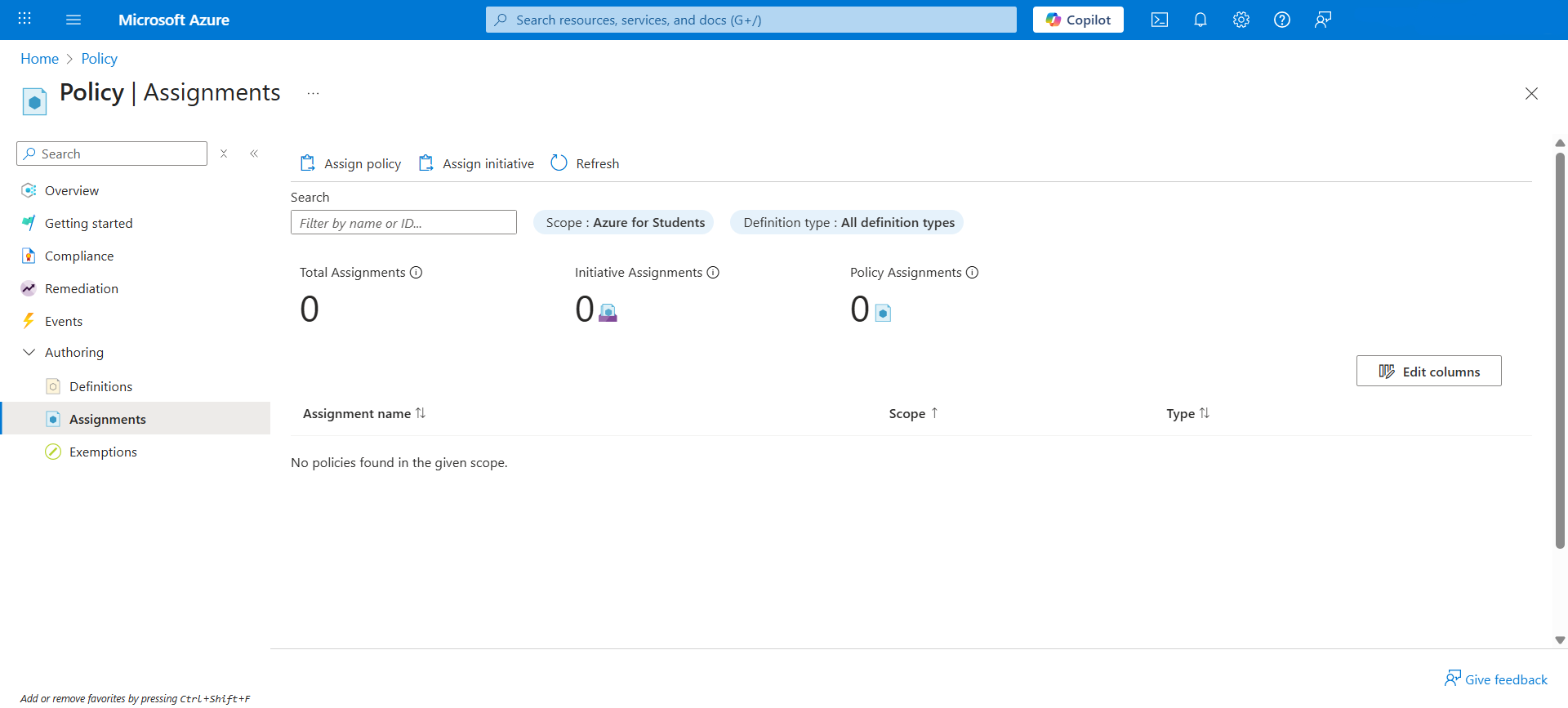This screenshot has height=708, width=1568.
Task: Click the Exemptions checkmark icon
Action: coord(53,452)
